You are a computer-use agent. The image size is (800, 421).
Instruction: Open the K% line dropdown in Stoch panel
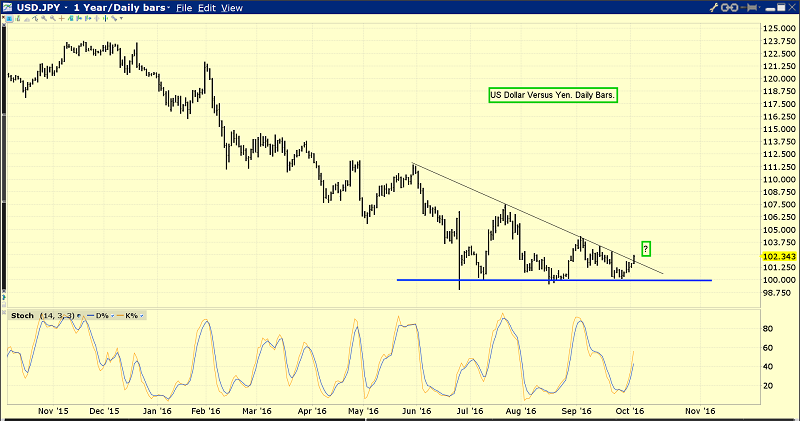pyautogui.click(x=141, y=315)
